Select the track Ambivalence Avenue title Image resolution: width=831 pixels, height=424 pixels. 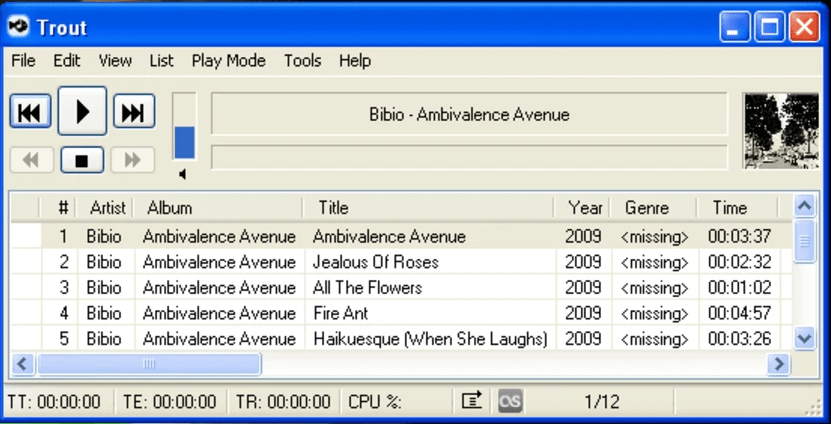(x=390, y=236)
